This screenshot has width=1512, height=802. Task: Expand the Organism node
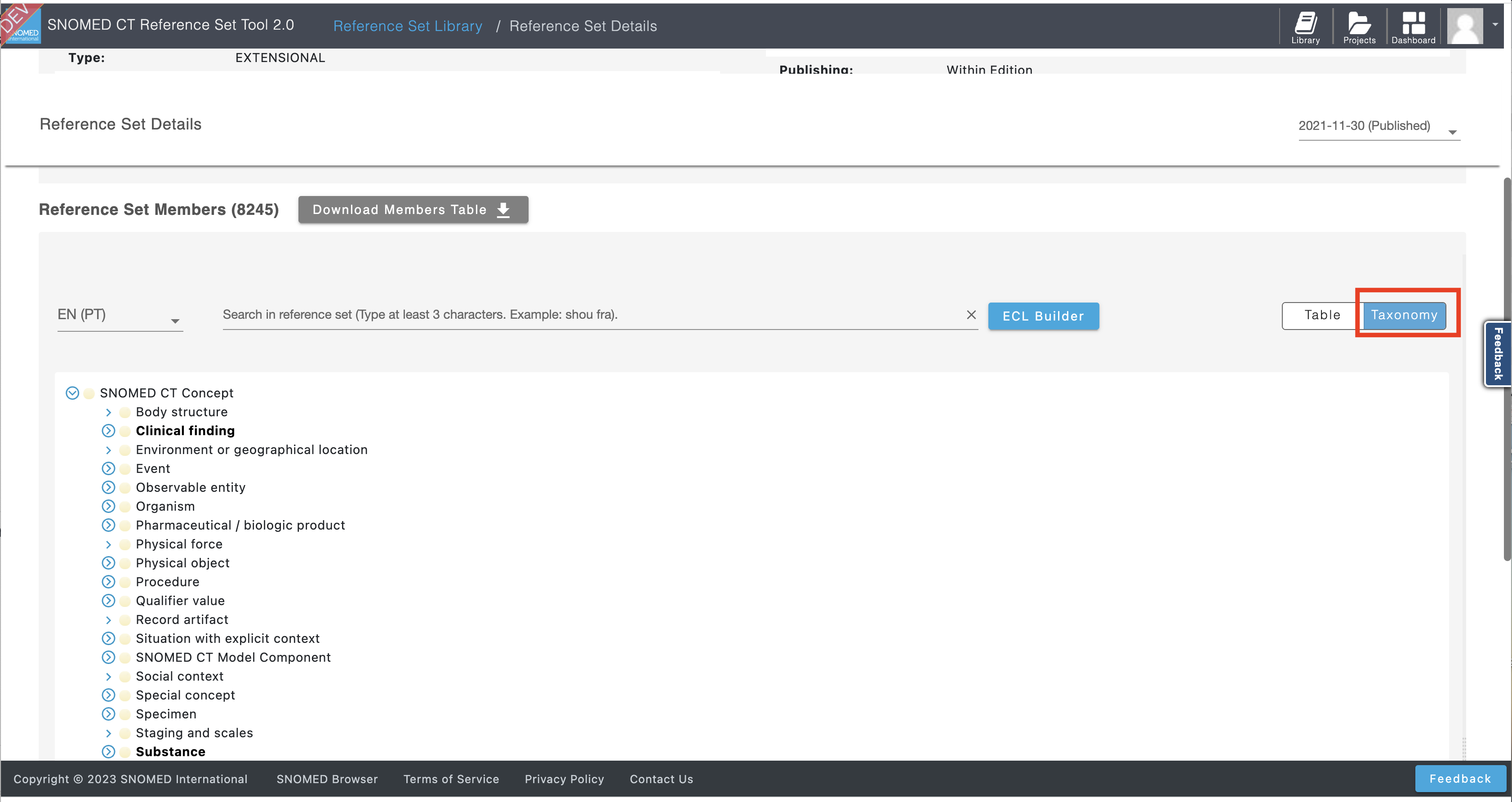pyautogui.click(x=109, y=506)
